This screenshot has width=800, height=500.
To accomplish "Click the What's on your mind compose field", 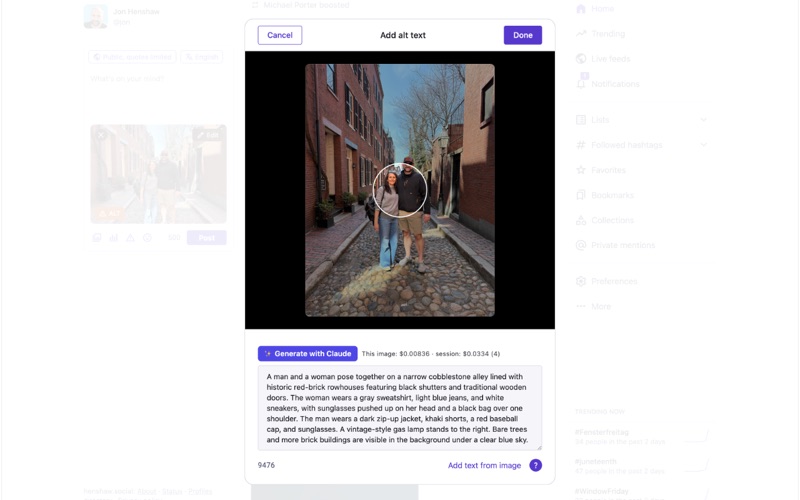I will [x=158, y=92].
